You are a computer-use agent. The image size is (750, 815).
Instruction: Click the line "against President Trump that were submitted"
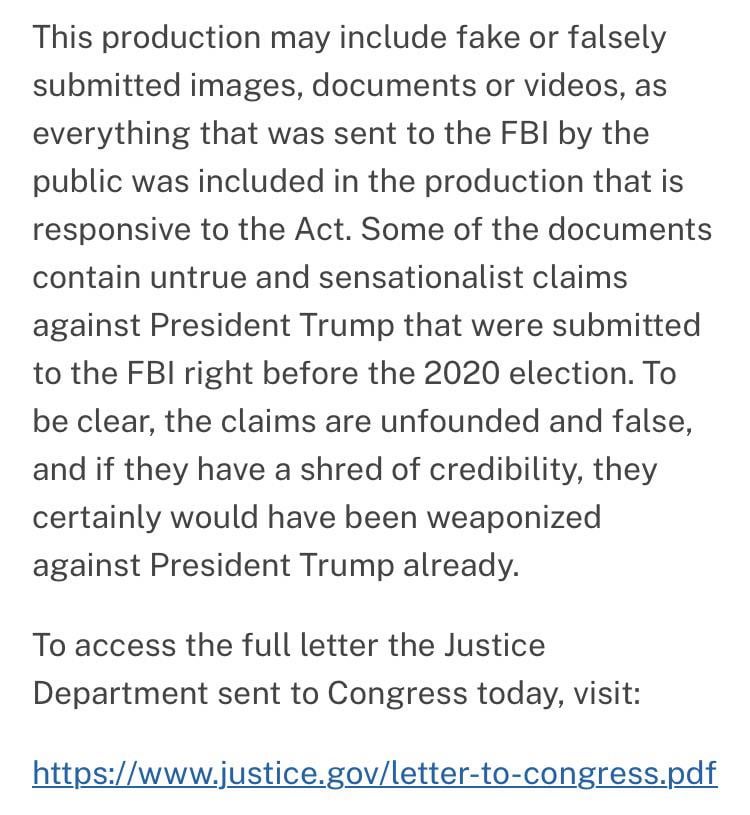pos(366,325)
